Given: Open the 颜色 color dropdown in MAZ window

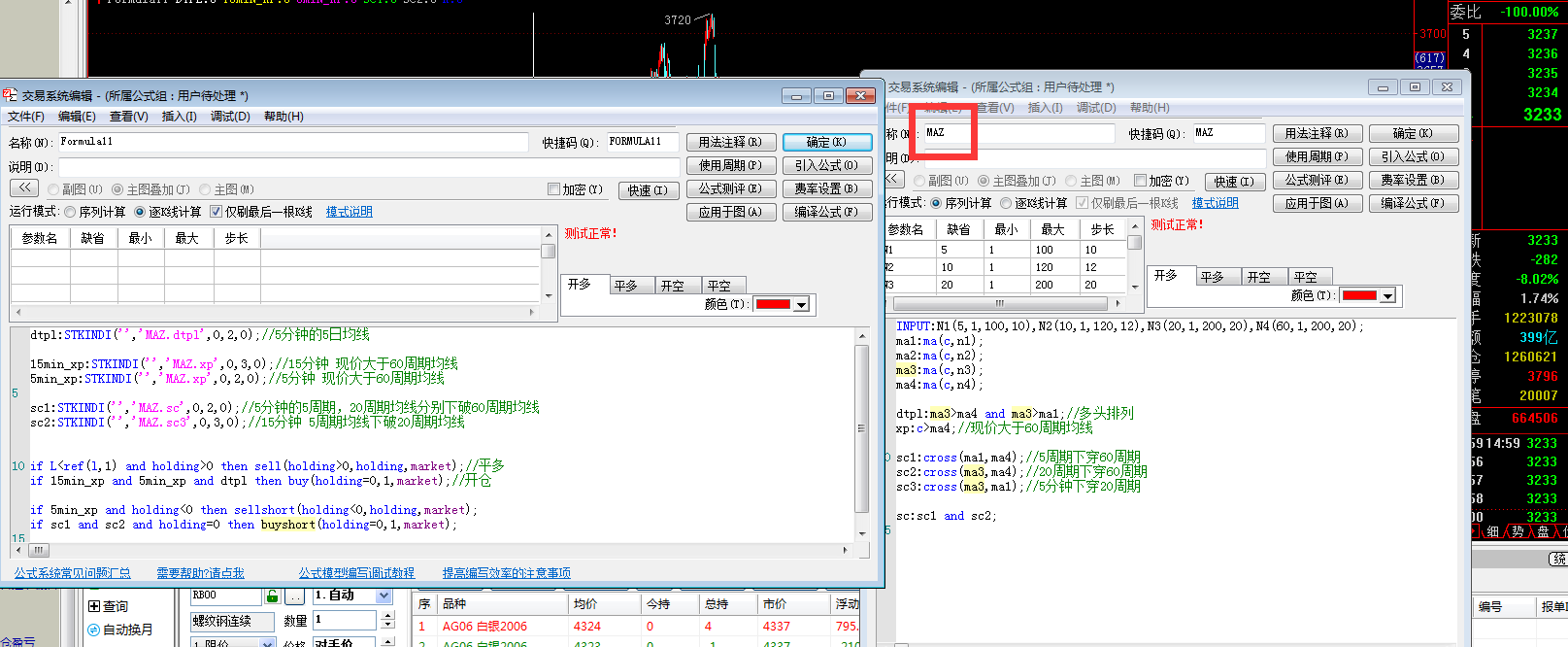Looking at the screenshot, I should click(x=1387, y=296).
